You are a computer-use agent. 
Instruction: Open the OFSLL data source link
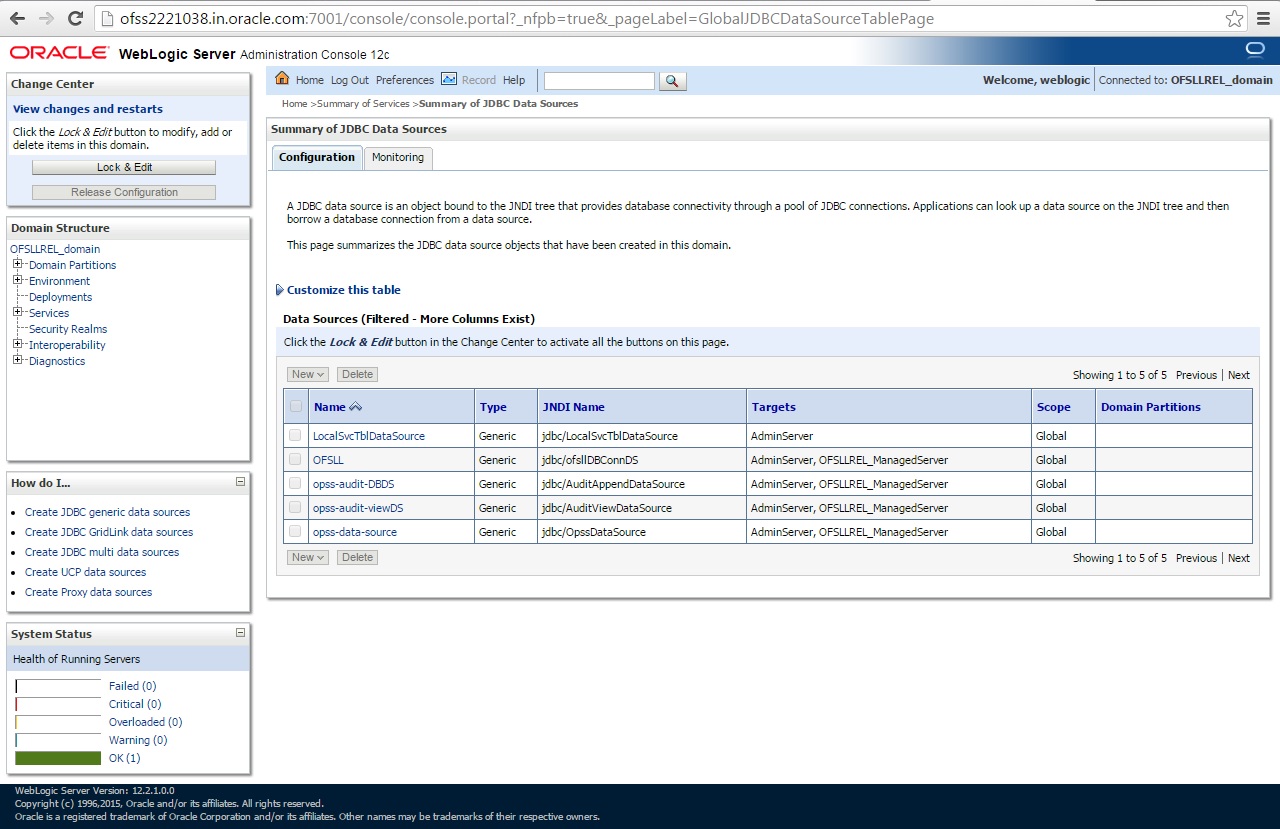[x=328, y=460]
